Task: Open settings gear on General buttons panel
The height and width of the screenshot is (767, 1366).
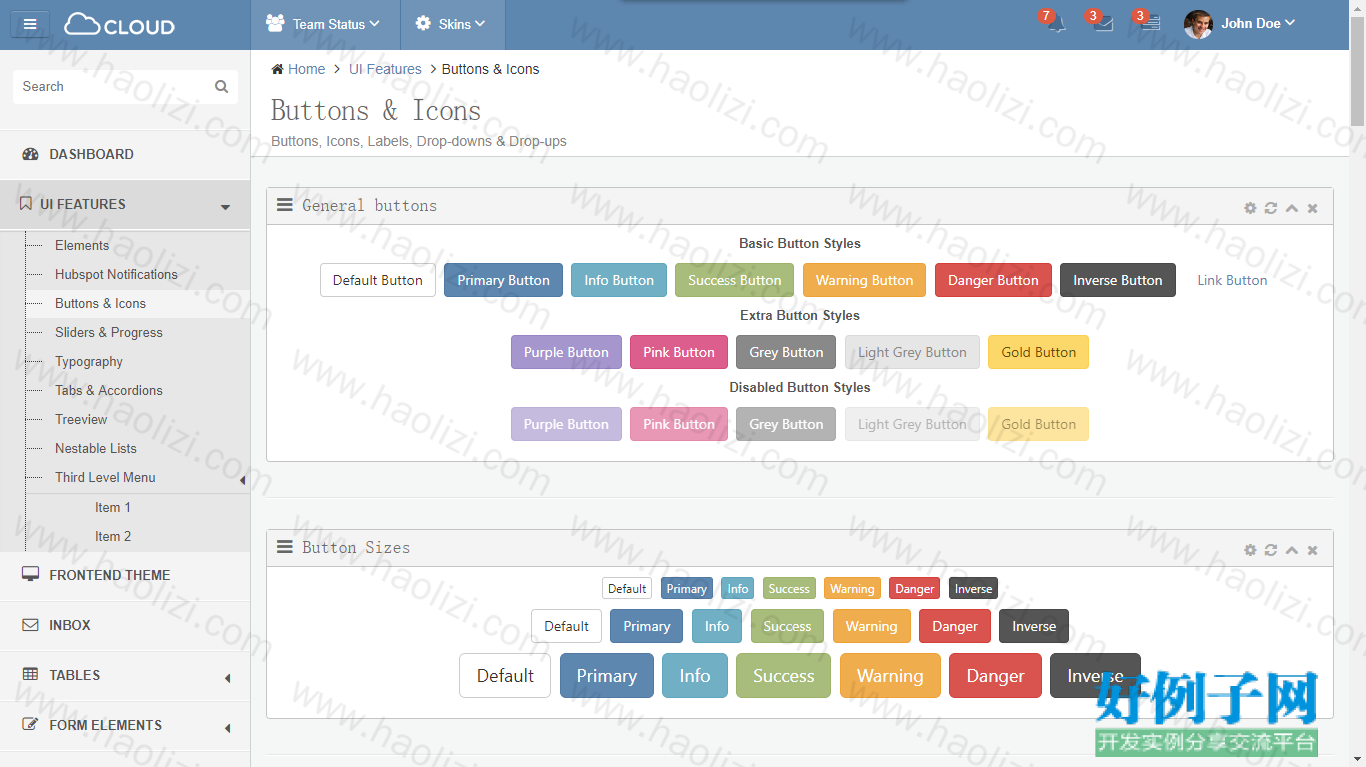Action: point(1250,208)
